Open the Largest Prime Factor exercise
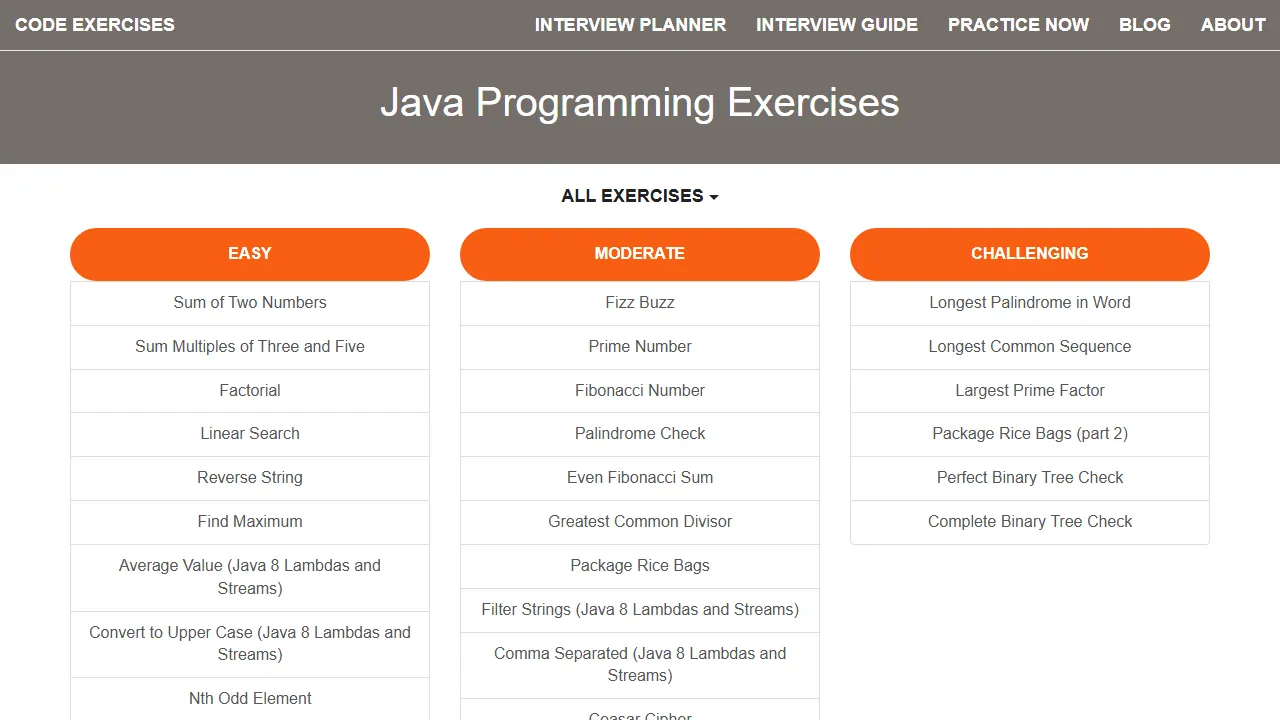The image size is (1280, 720). (x=1030, y=390)
